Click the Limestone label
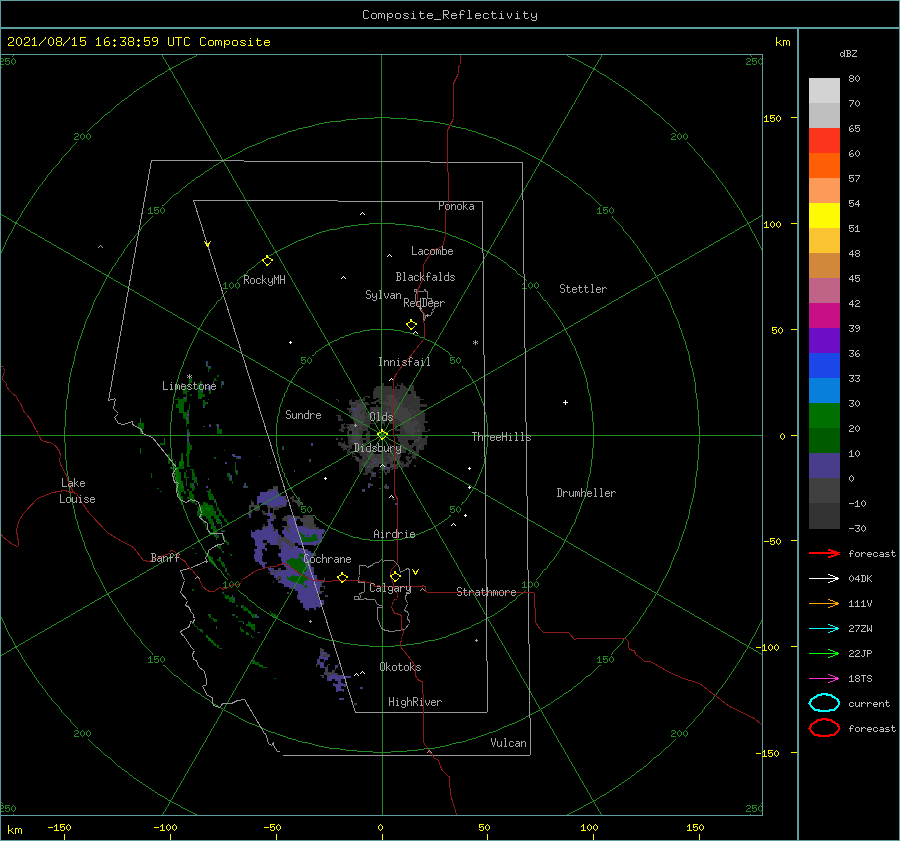900x841 pixels. (x=189, y=386)
